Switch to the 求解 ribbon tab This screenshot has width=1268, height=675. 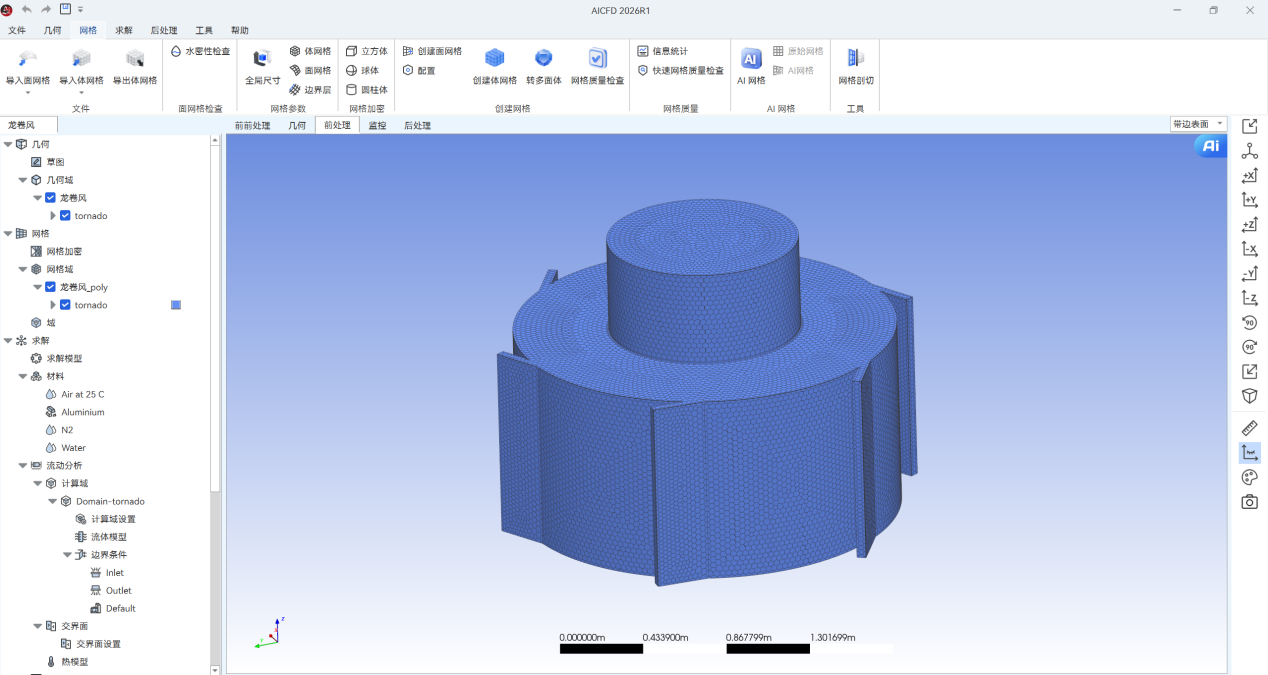[x=123, y=30]
